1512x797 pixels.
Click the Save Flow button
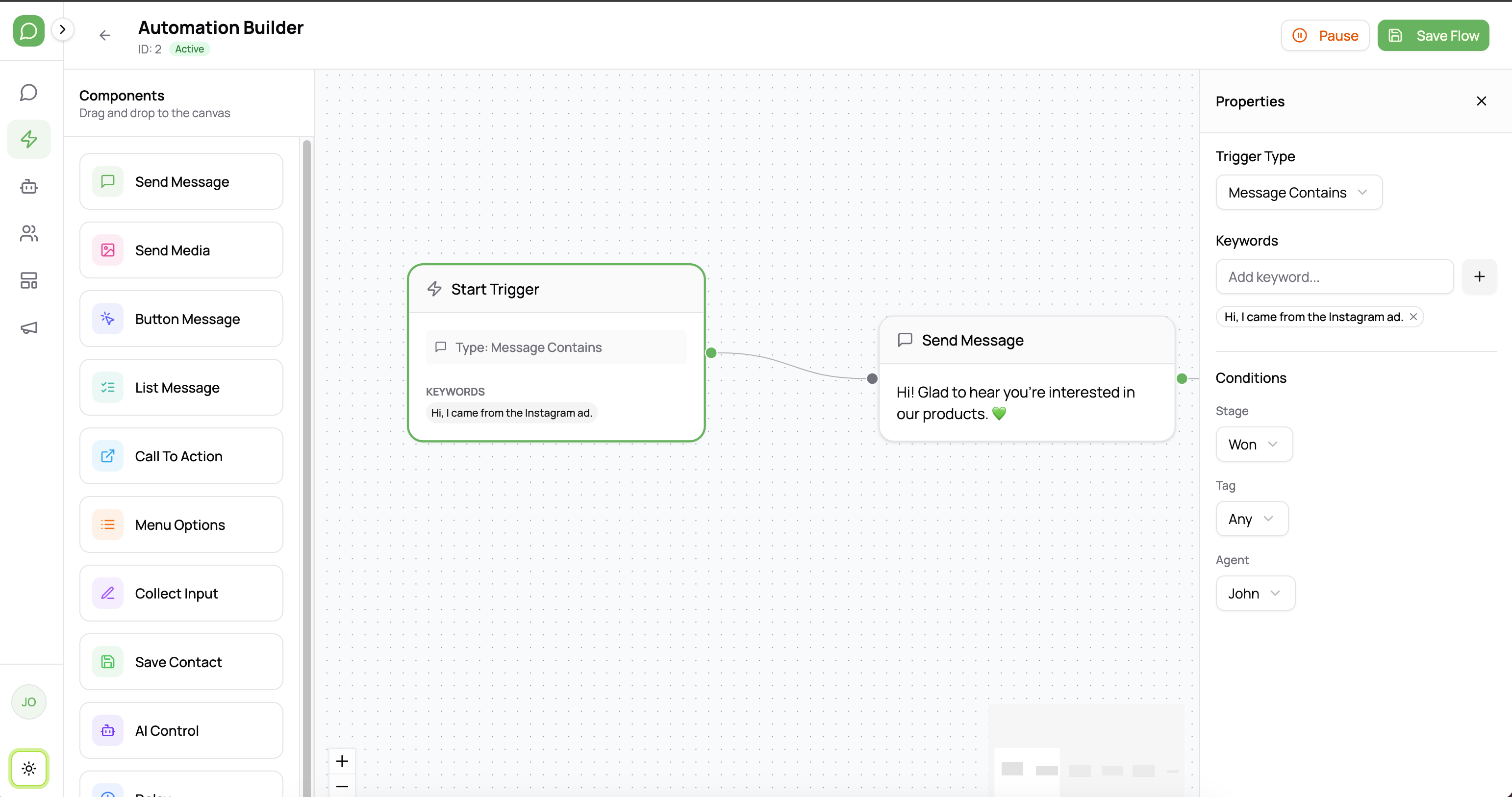coord(1433,35)
